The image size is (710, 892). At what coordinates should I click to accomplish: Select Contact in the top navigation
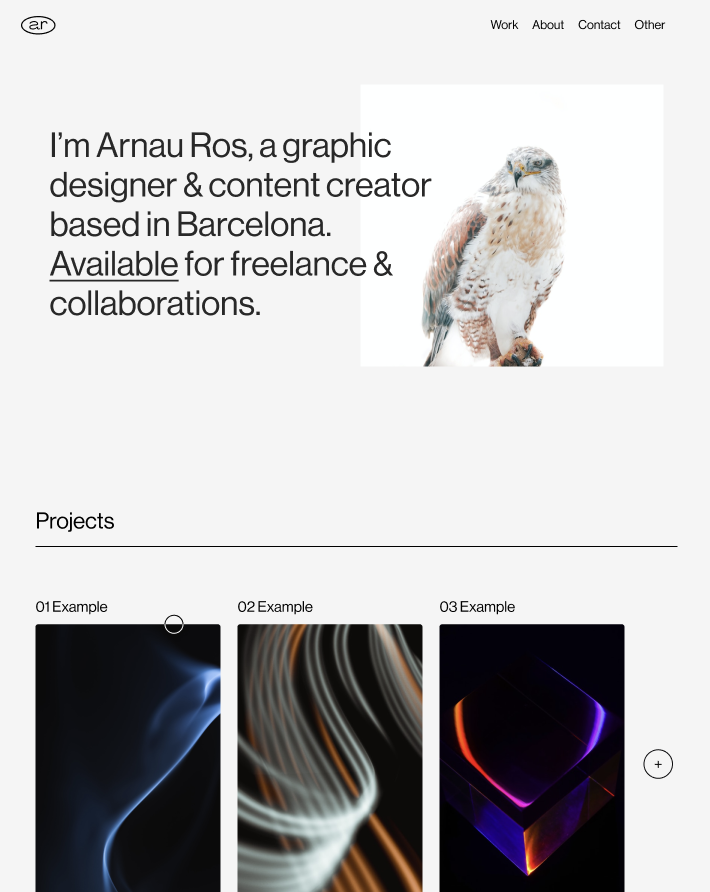tap(599, 25)
